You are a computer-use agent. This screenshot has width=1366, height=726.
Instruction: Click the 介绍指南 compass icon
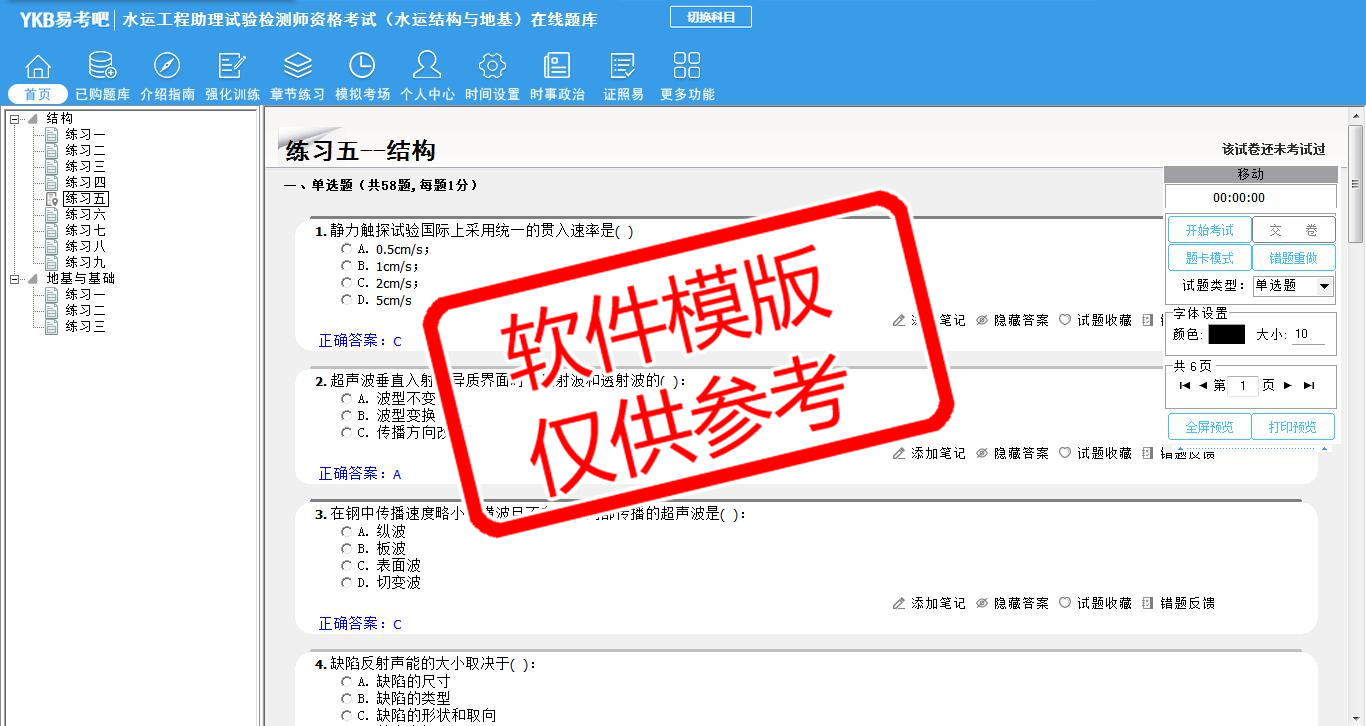[x=167, y=66]
